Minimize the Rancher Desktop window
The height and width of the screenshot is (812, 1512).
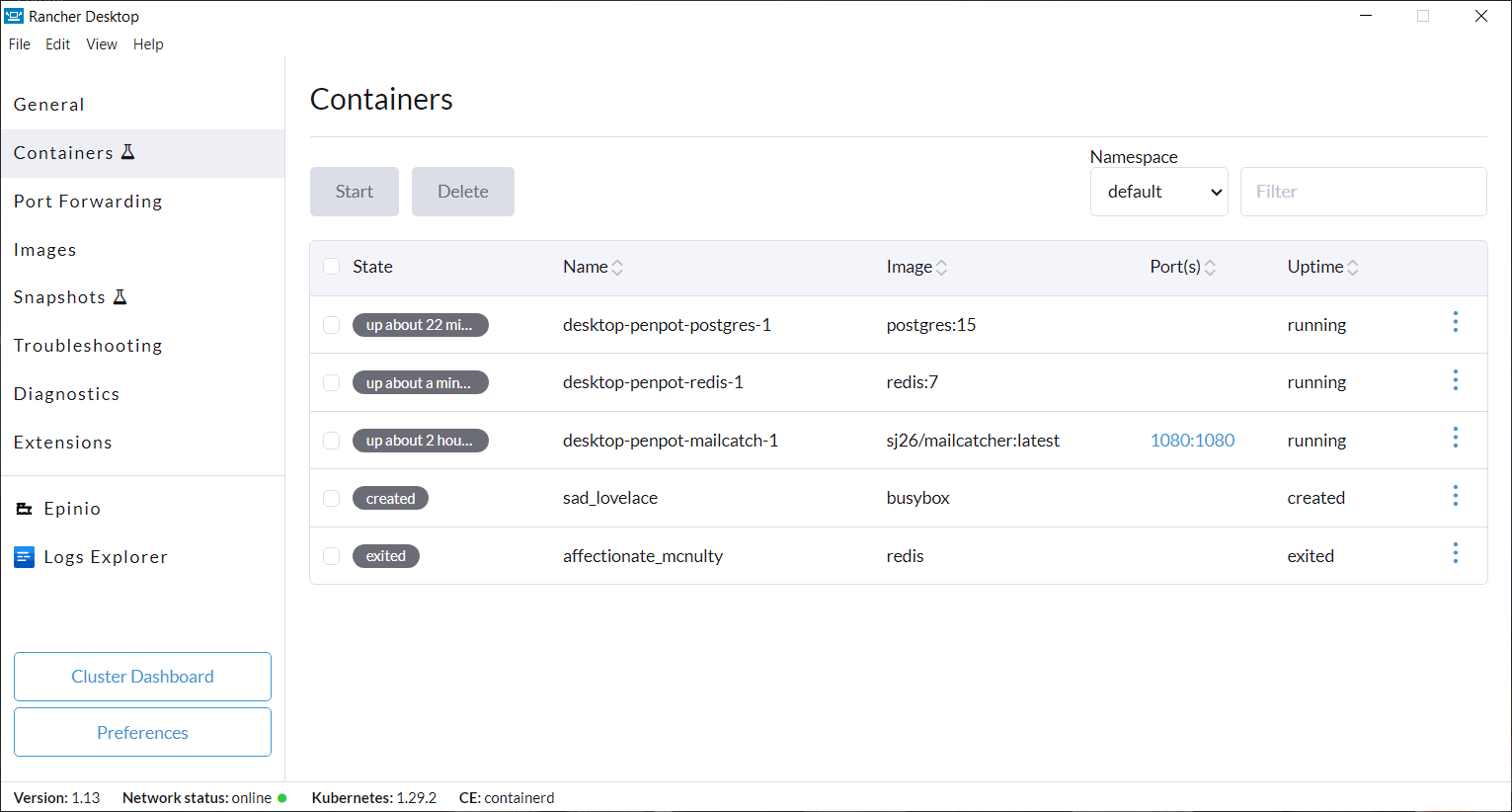(1366, 16)
